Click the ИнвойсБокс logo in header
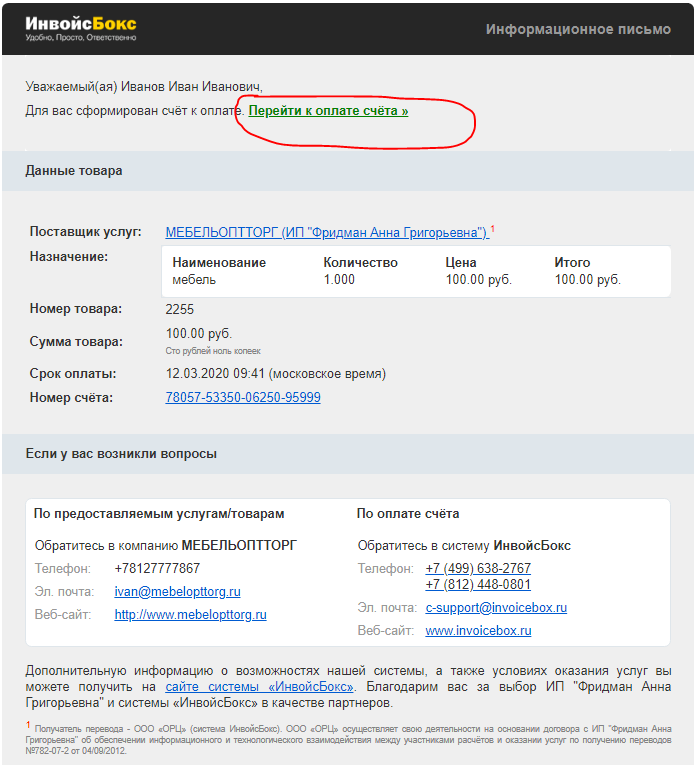This screenshot has width=698, height=765. point(81,28)
